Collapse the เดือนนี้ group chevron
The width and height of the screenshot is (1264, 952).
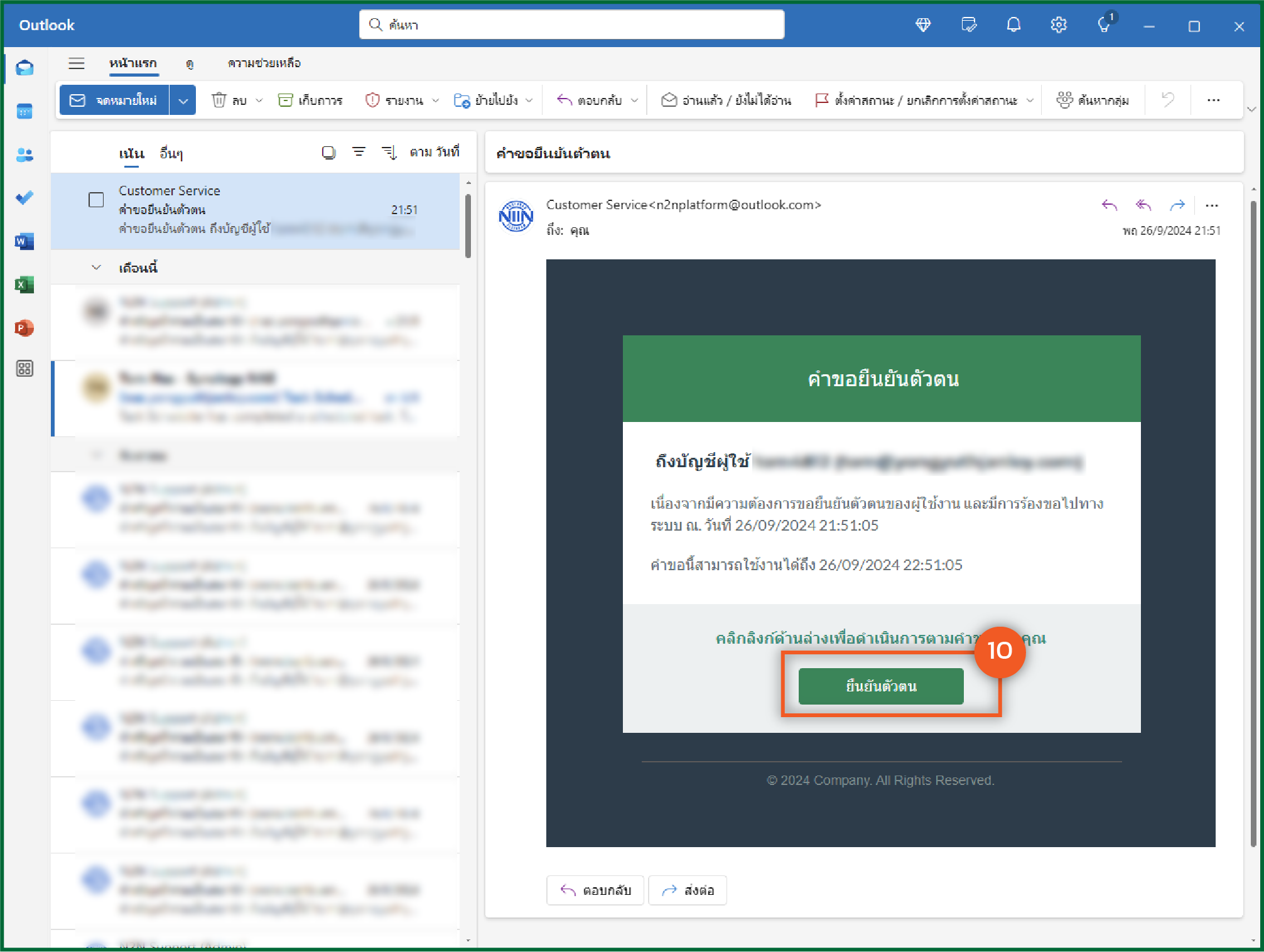pyautogui.click(x=96, y=268)
